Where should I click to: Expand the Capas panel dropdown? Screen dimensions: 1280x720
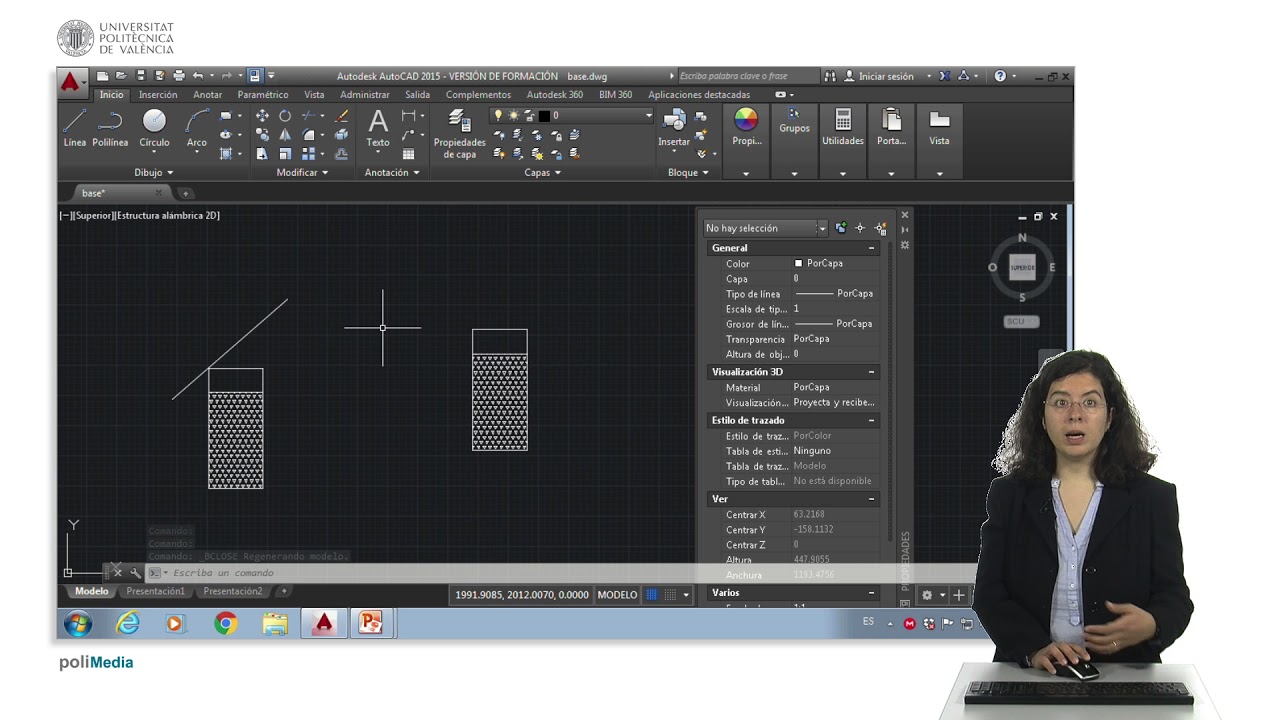coord(542,172)
